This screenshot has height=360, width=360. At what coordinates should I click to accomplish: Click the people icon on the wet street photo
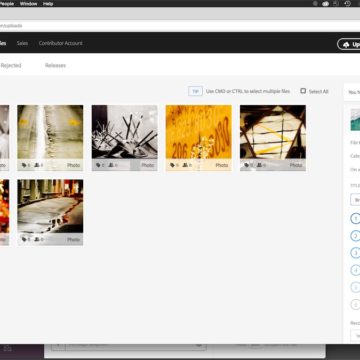click(37, 239)
